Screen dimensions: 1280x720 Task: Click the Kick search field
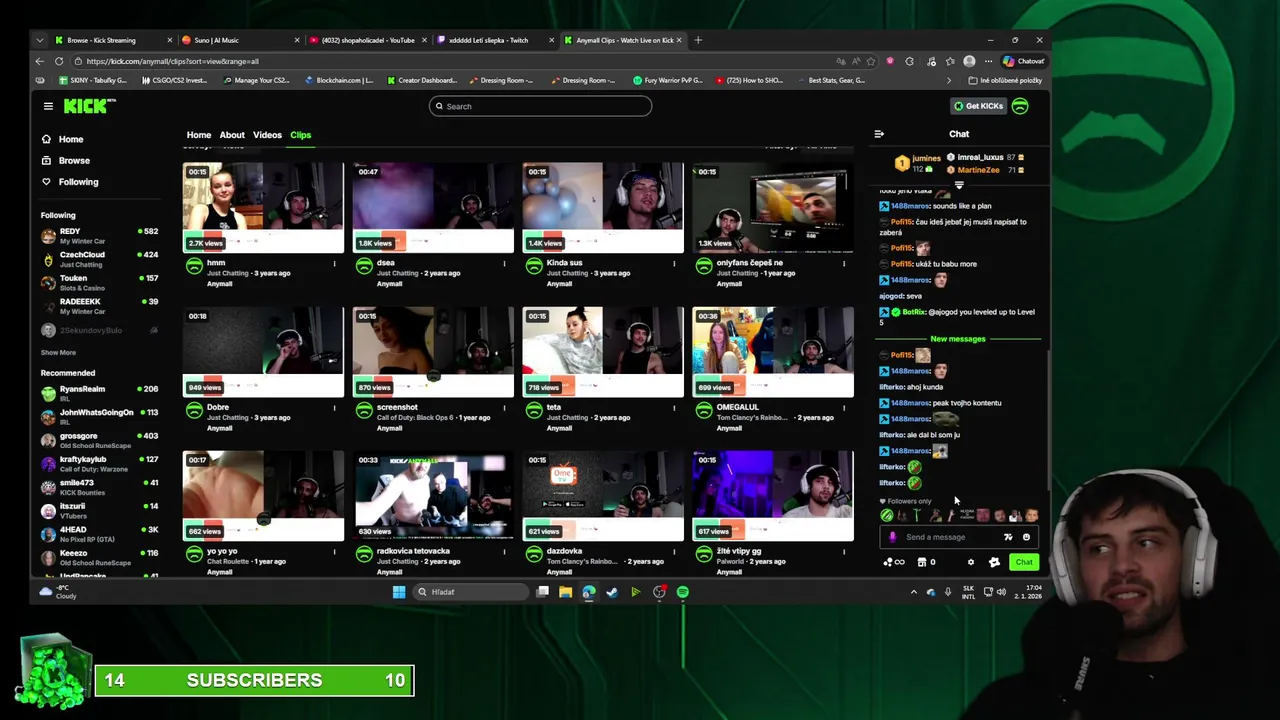(x=540, y=106)
